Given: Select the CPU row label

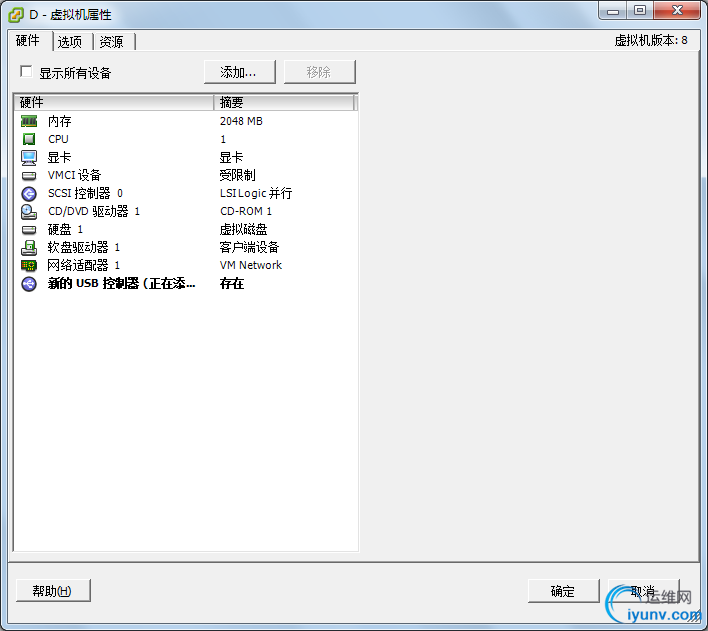Looking at the screenshot, I should 58,139.
